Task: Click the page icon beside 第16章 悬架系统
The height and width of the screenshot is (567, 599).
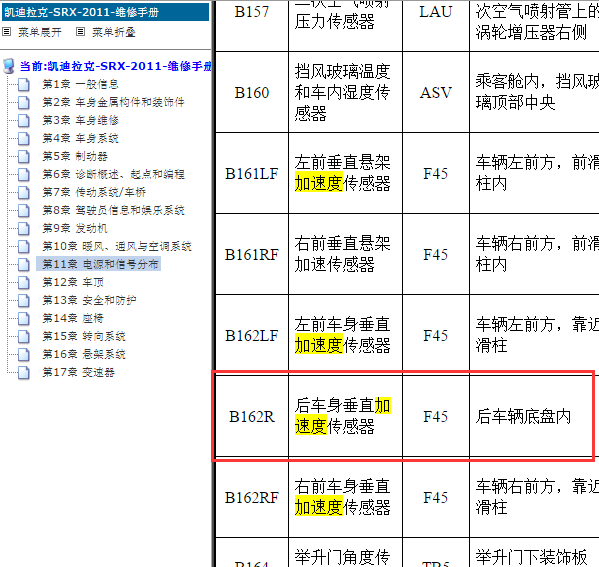Action: (x=24, y=354)
